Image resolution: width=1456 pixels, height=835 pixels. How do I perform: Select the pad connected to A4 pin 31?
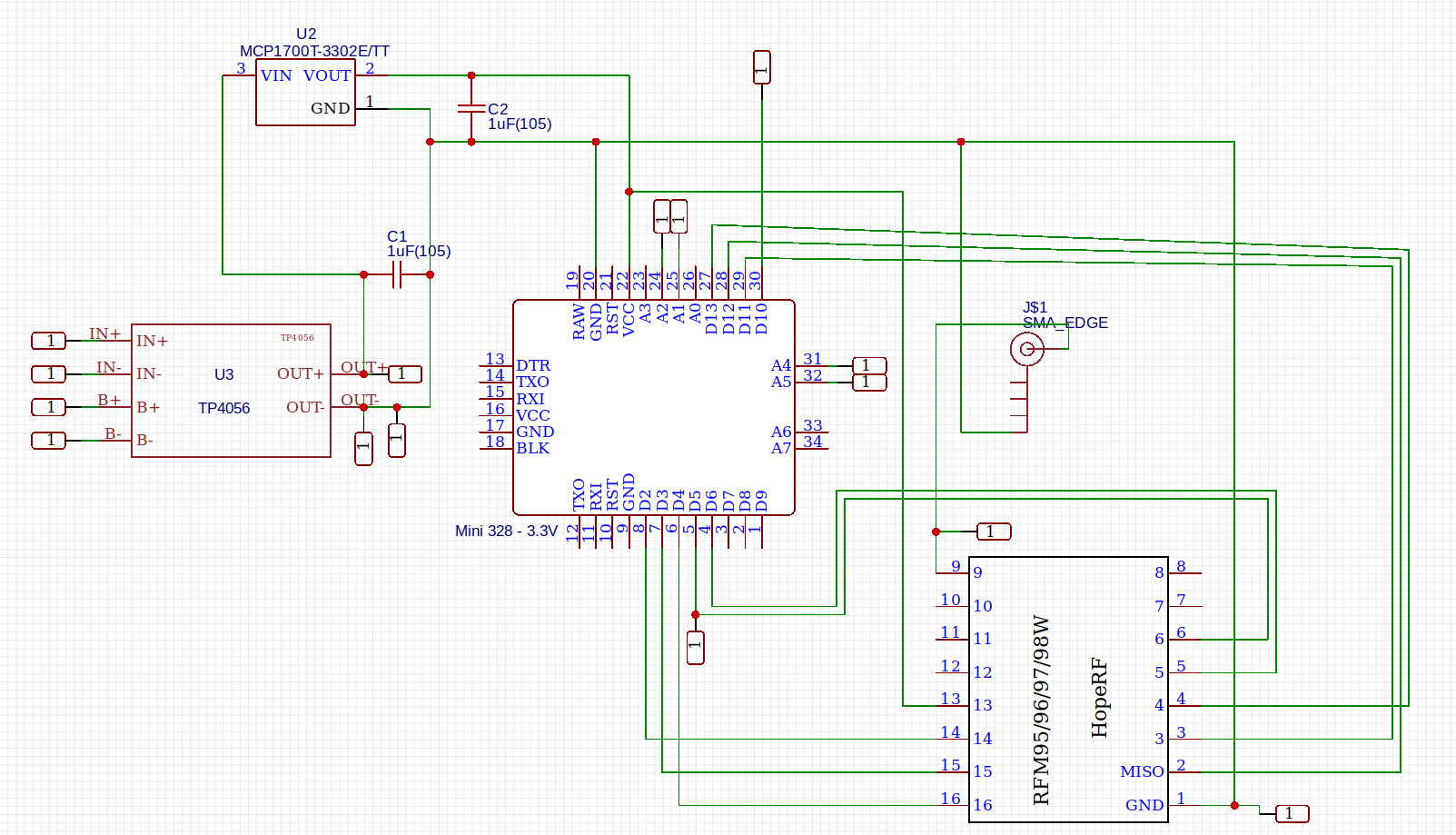tap(869, 365)
